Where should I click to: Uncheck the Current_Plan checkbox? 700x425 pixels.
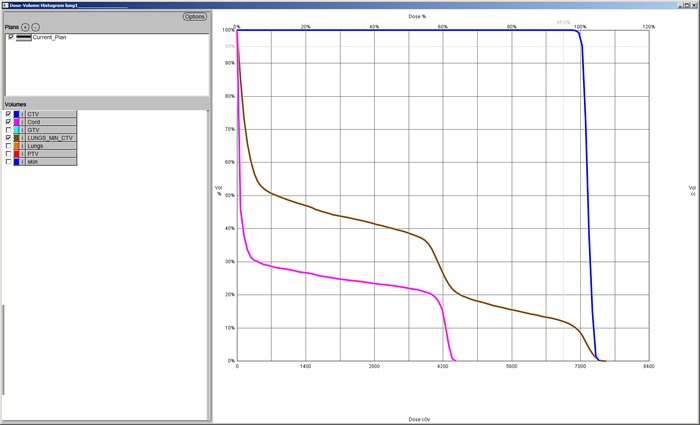click(11, 37)
